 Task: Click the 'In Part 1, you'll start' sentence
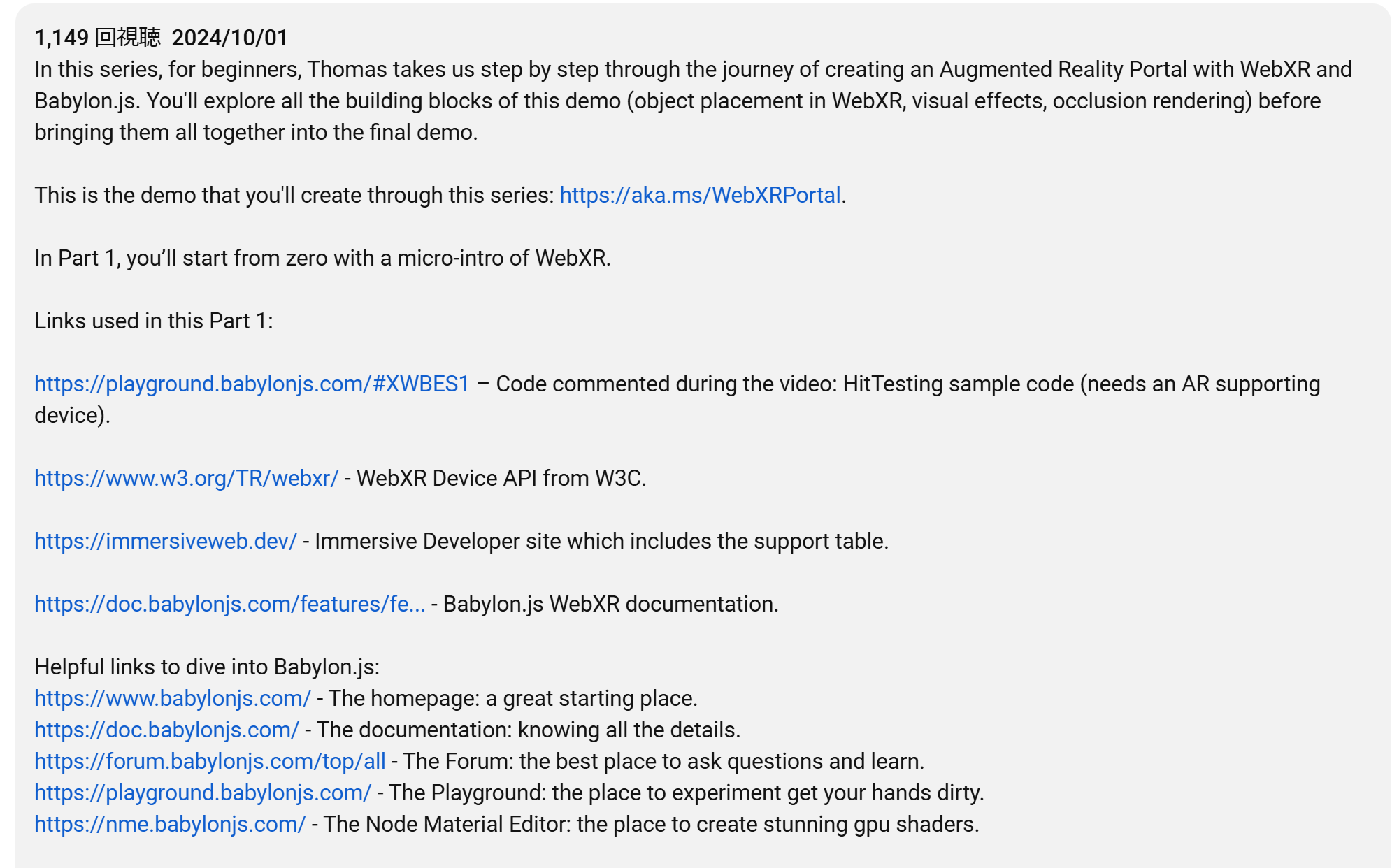[x=322, y=258]
